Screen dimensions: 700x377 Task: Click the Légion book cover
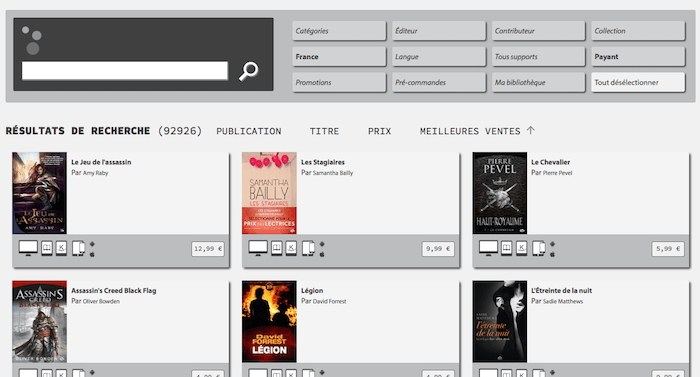coord(269,322)
